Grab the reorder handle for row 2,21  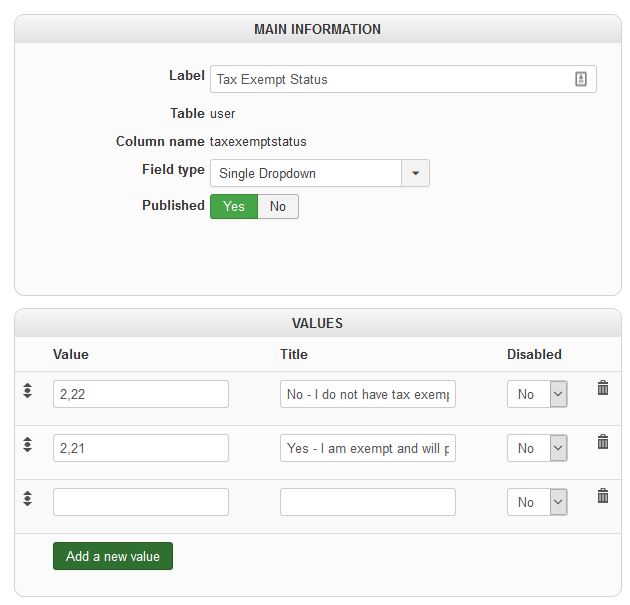pos(28,444)
